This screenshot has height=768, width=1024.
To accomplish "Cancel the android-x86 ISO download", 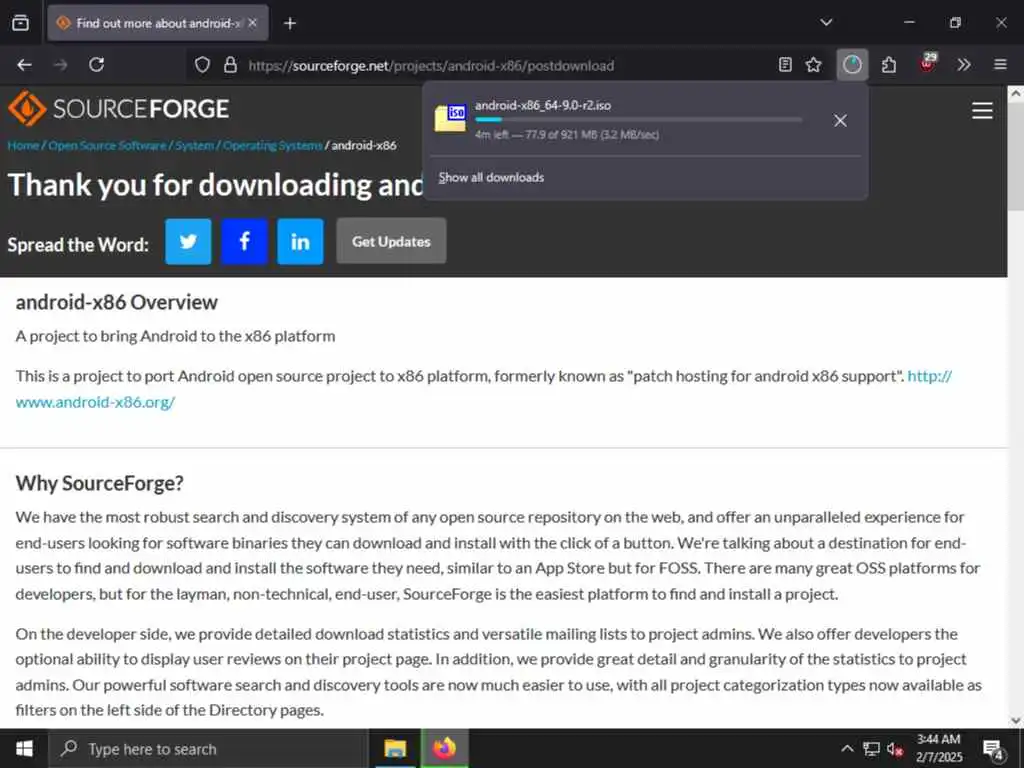I will [x=840, y=120].
